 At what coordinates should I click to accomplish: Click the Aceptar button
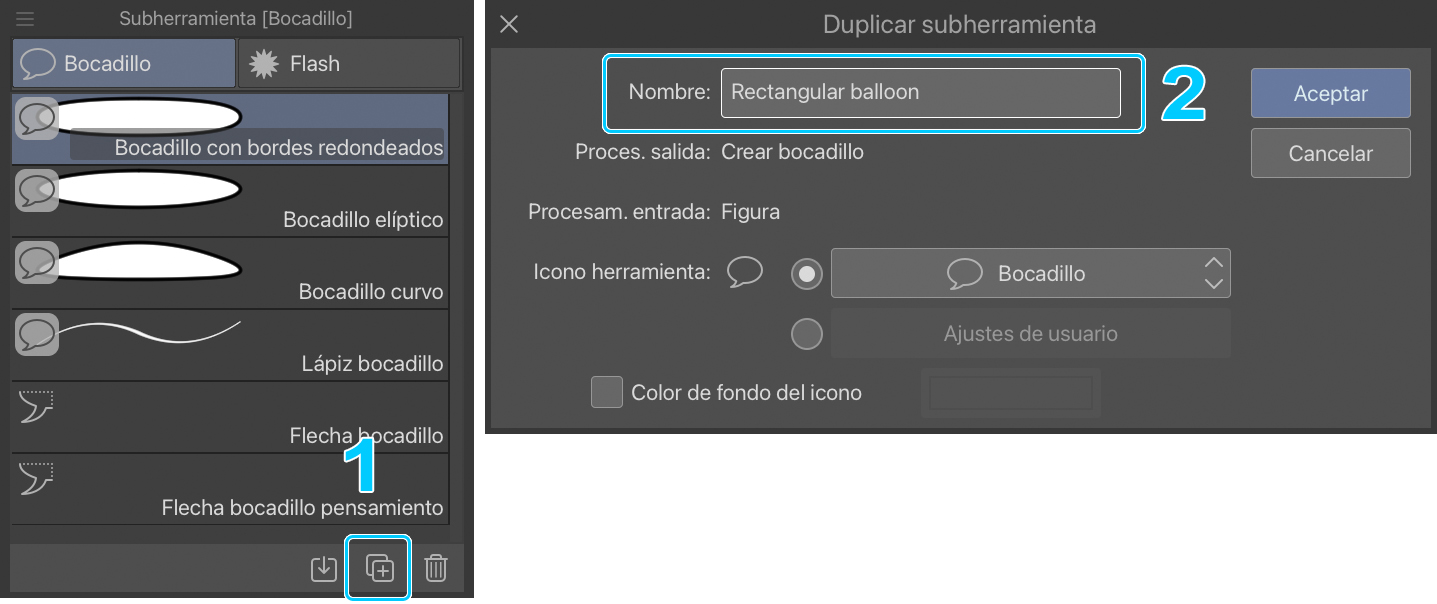click(x=1330, y=93)
